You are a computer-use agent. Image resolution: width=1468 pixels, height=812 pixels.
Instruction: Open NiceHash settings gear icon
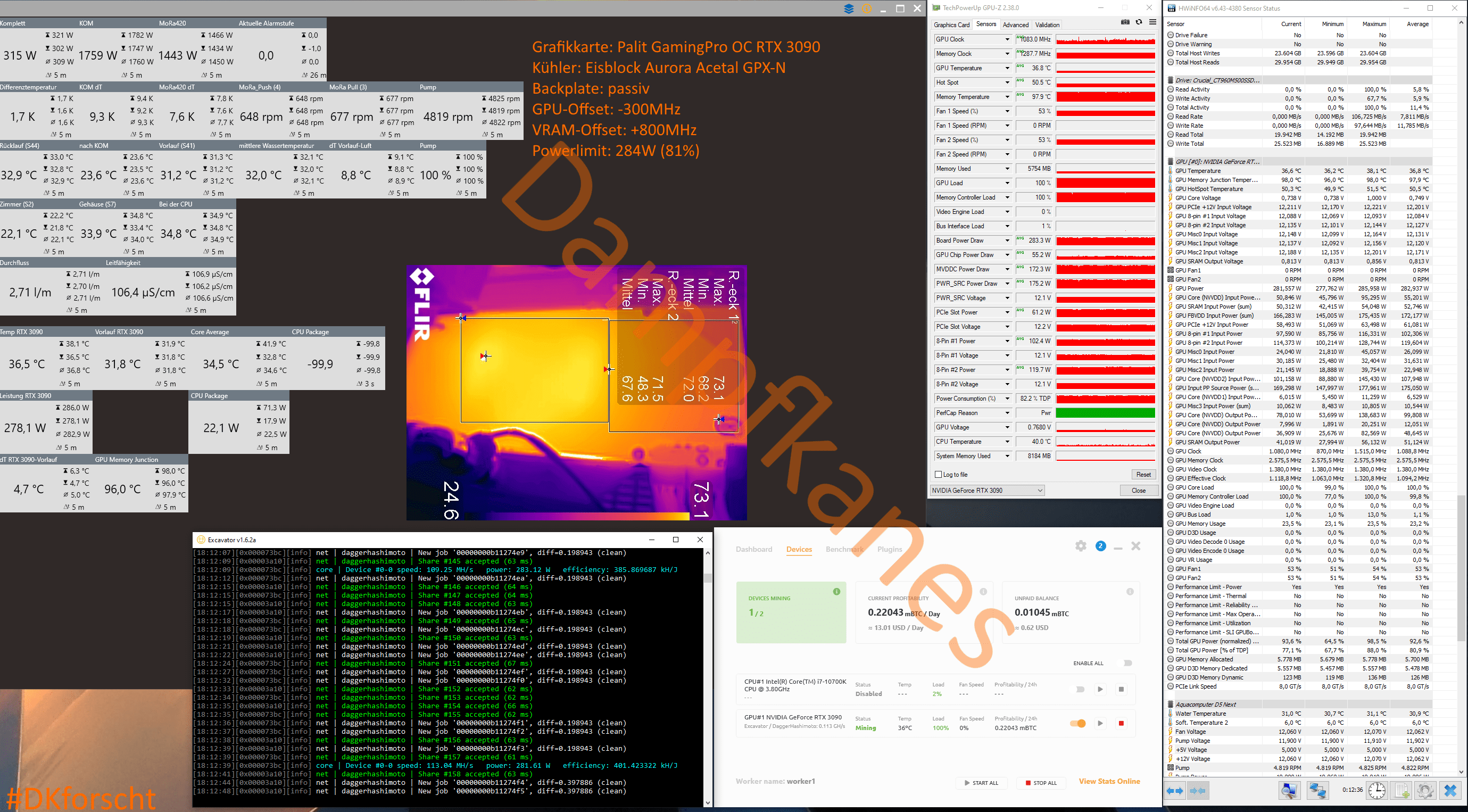coord(1081,546)
